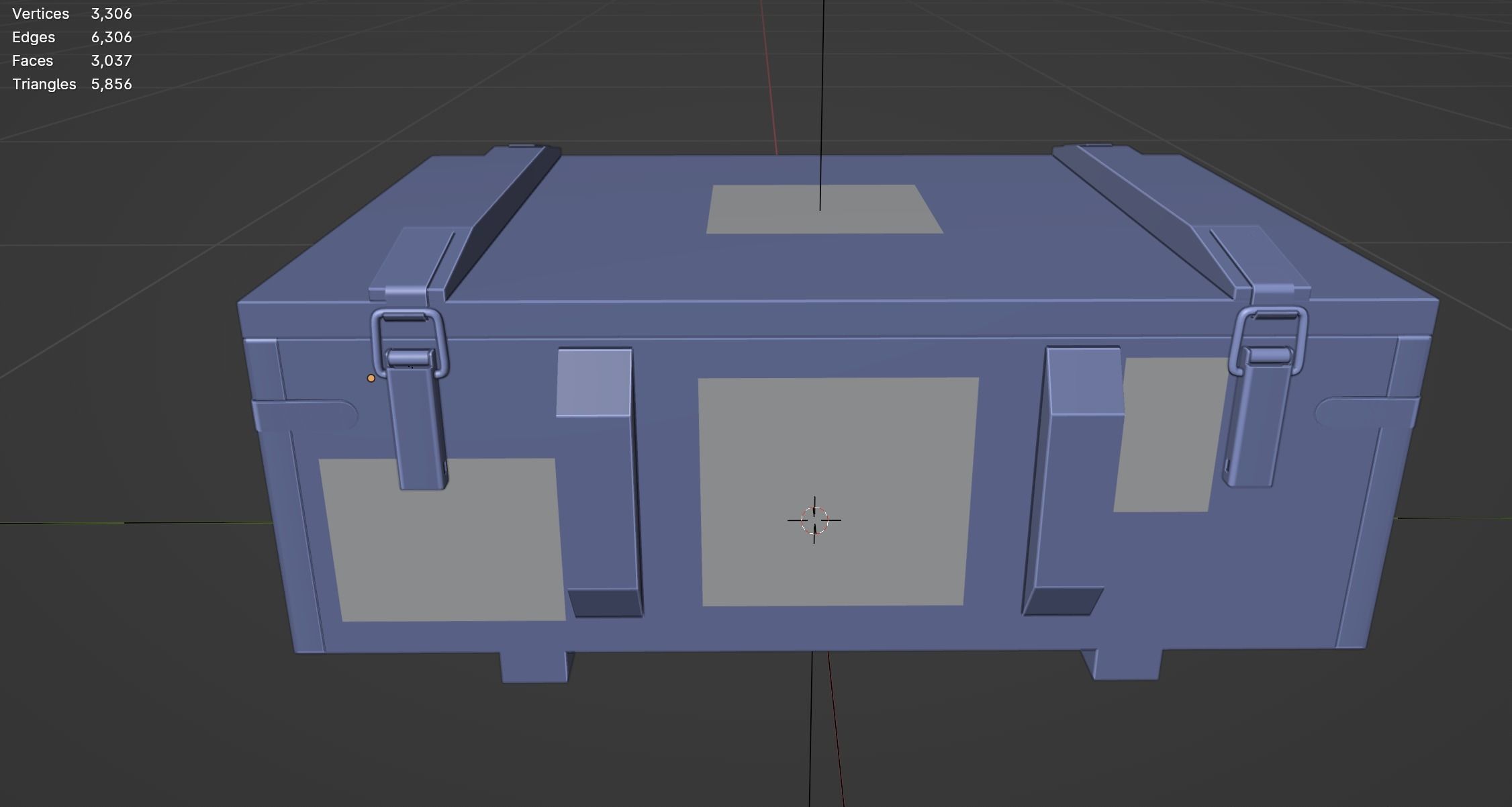Viewport: 1512px width, 807px height.
Task: Select the large gray center front panel
Action: (x=837, y=491)
